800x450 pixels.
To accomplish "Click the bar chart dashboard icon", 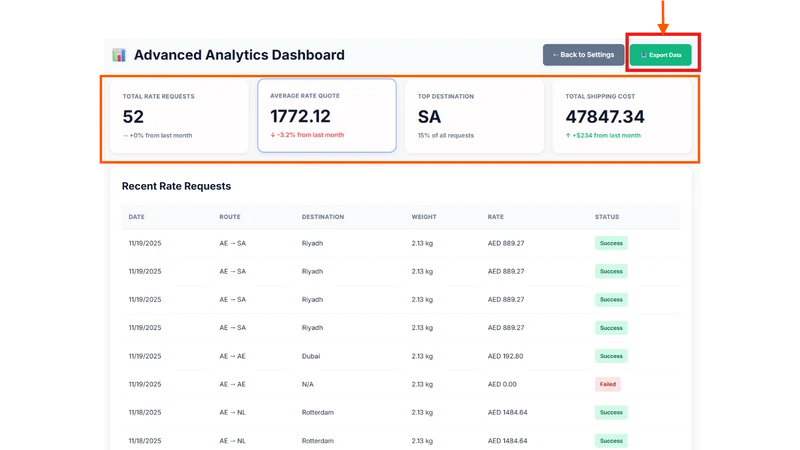I will pos(119,55).
